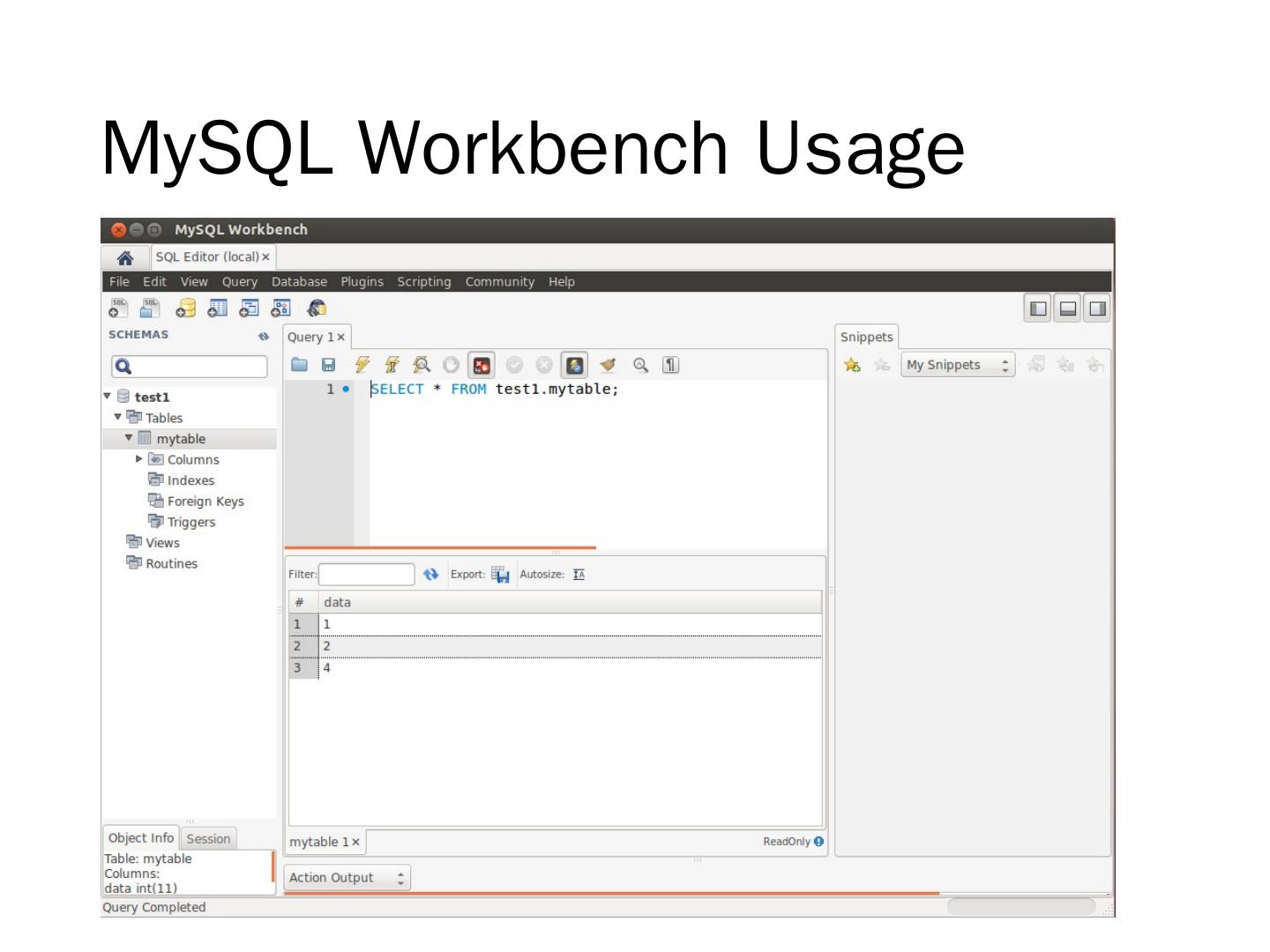Click the save script floppy disk icon
The image size is (1270, 952).
point(328,365)
